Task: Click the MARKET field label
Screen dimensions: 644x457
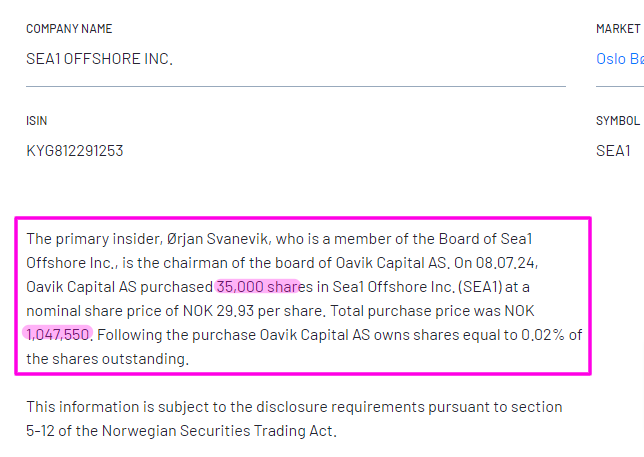Action: [618, 29]
